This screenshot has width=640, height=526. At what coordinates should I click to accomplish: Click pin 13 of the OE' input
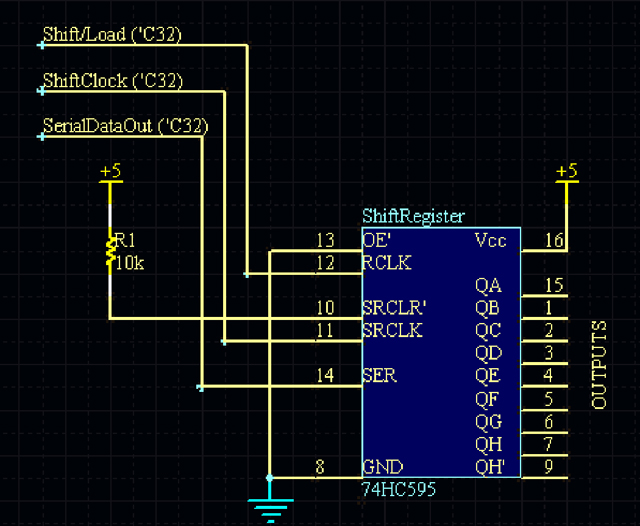click(324, 240)
